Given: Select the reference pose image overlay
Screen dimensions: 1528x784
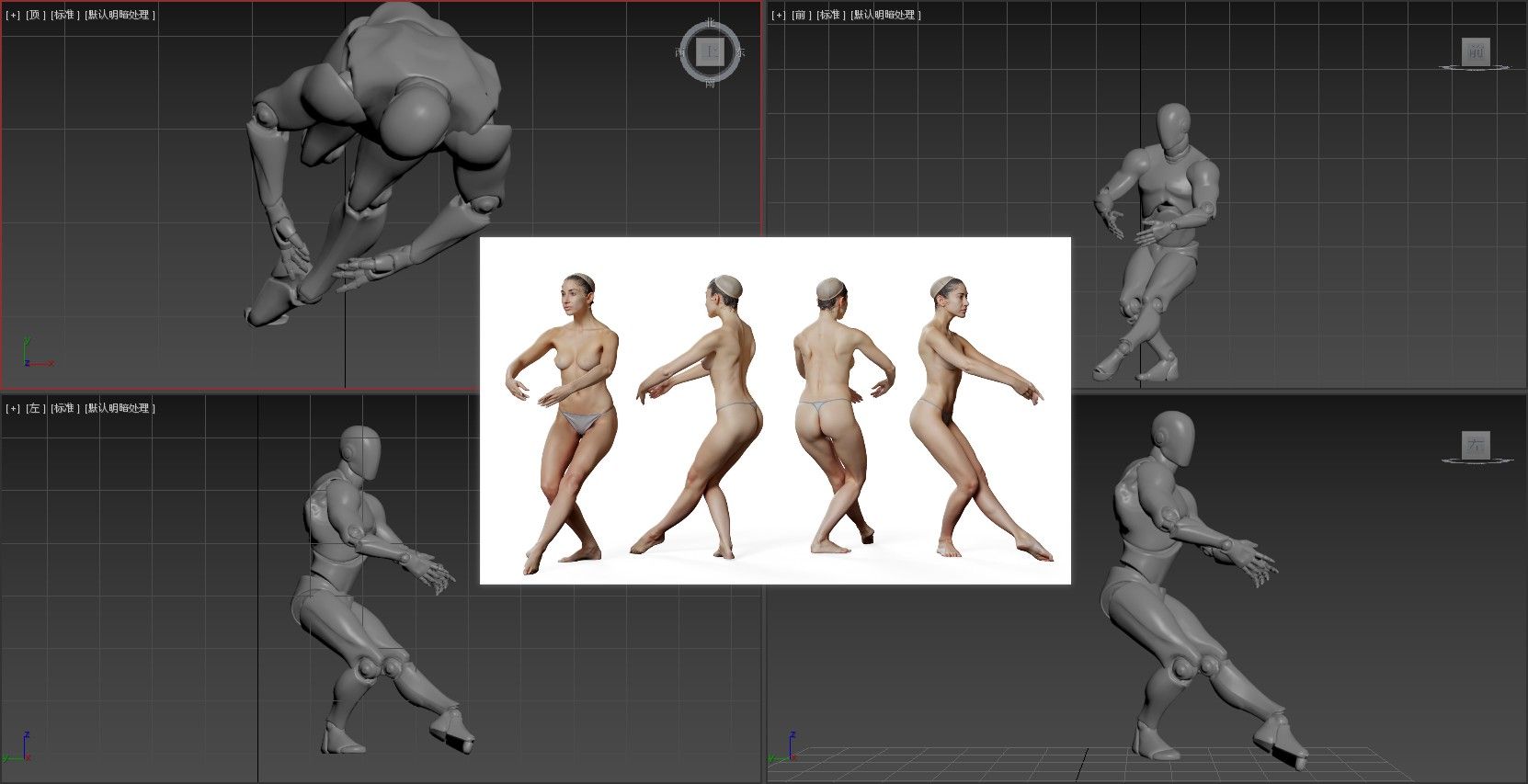Looking at the screenshot, I should click(775, 410).
